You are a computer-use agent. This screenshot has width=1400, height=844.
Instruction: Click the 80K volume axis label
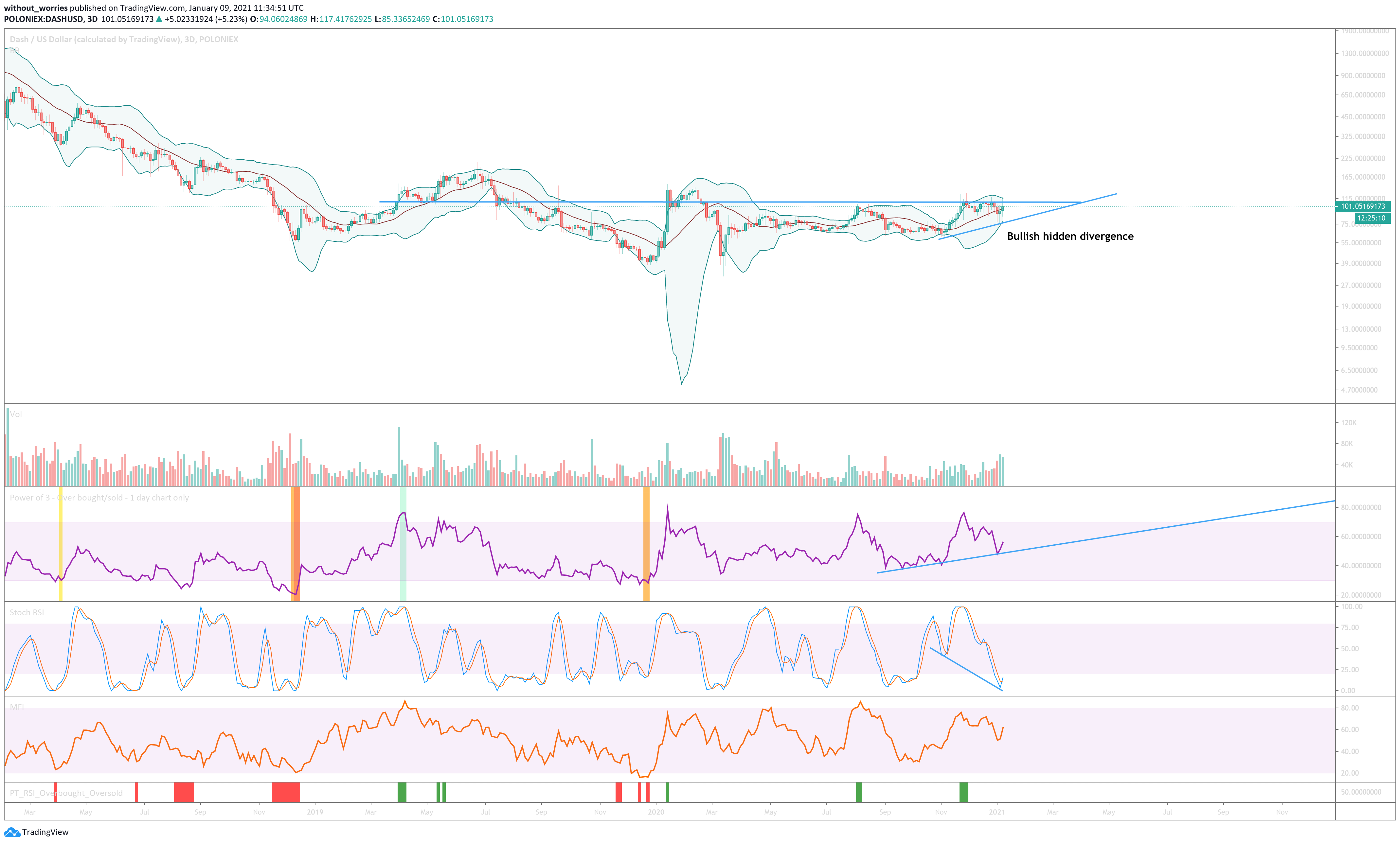[1347, 444]
